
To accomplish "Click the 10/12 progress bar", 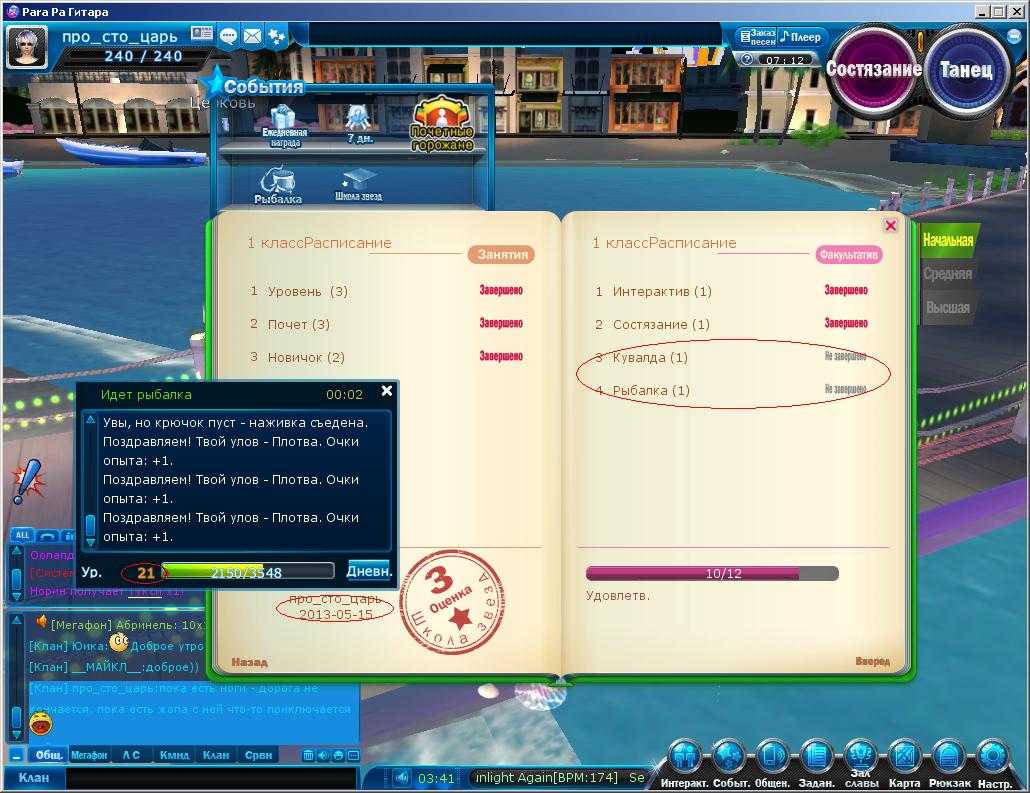I will (x=712, y=573).
